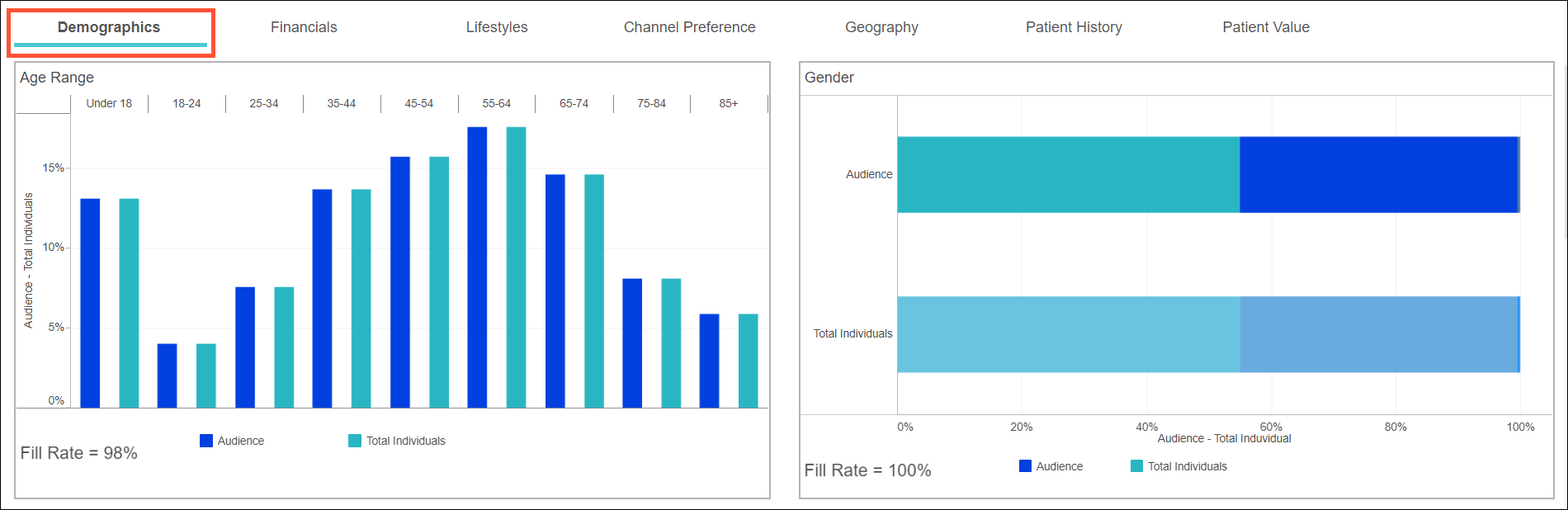Click blue Audience swatch in Age Range legend
The width and height of the screenshot is (1568, 510).
click(x=206, y=441)
